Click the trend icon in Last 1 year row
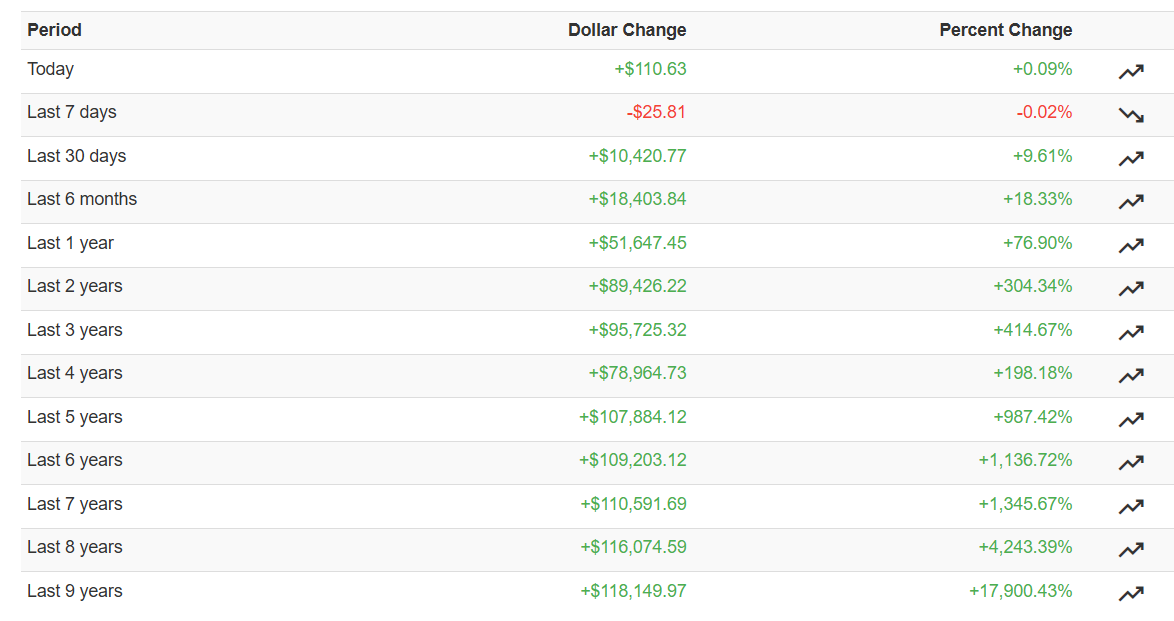Viewport: 1174px width, 621px height. 1131,245
